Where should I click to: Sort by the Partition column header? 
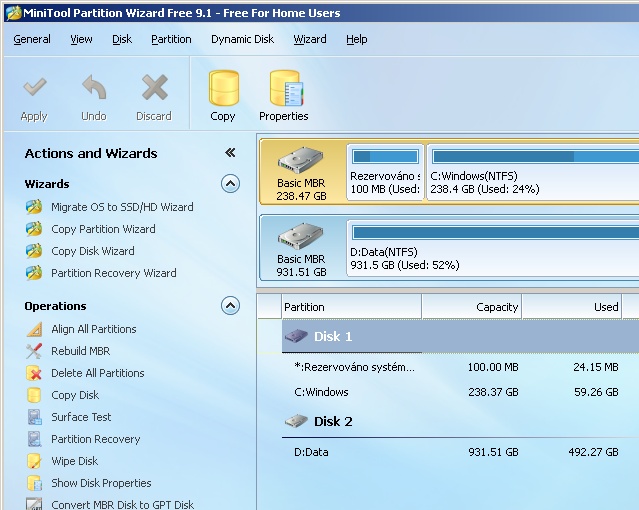click(x=351, y=307)
